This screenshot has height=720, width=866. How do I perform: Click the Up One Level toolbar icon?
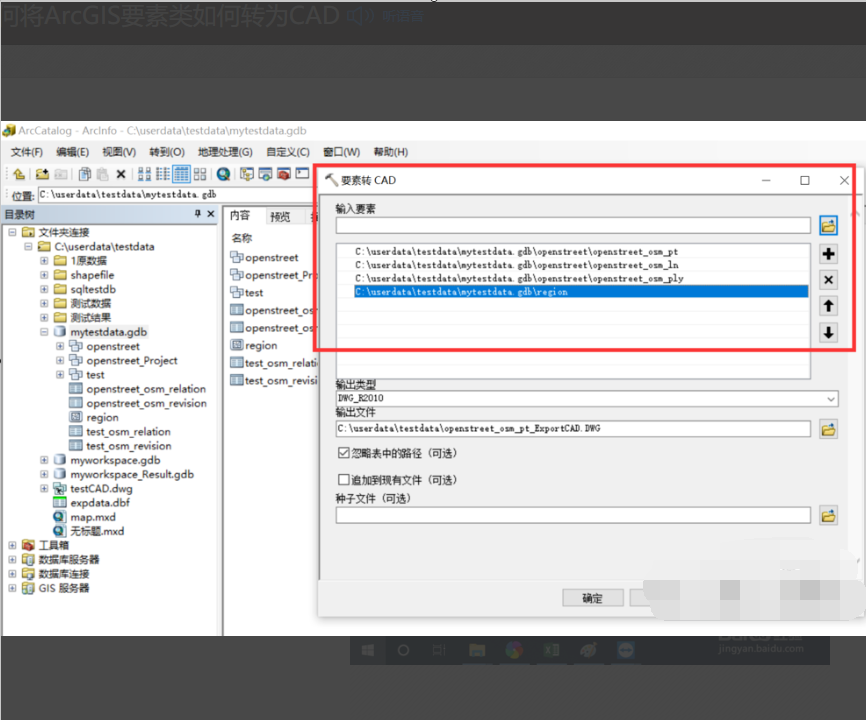coord(19,174)
